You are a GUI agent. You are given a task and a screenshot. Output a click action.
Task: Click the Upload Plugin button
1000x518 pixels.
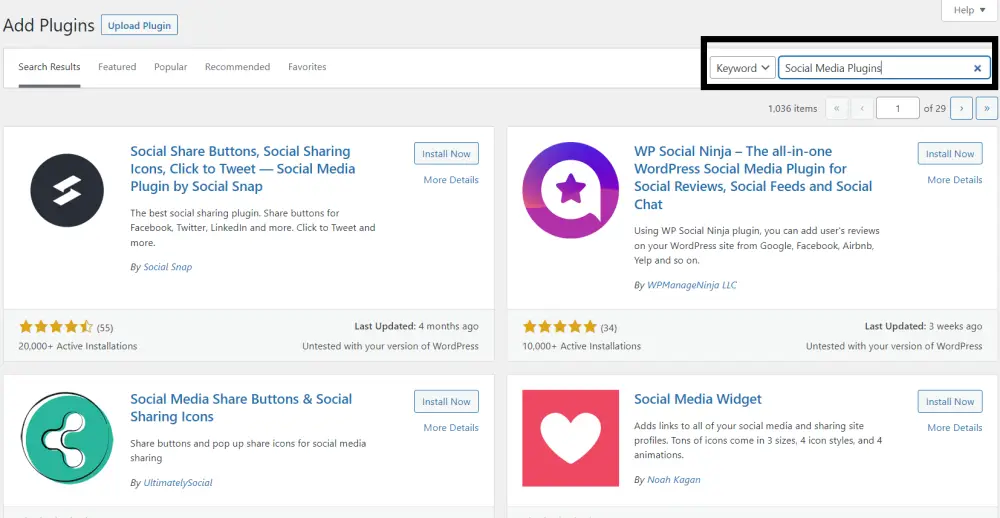point(139,26)
